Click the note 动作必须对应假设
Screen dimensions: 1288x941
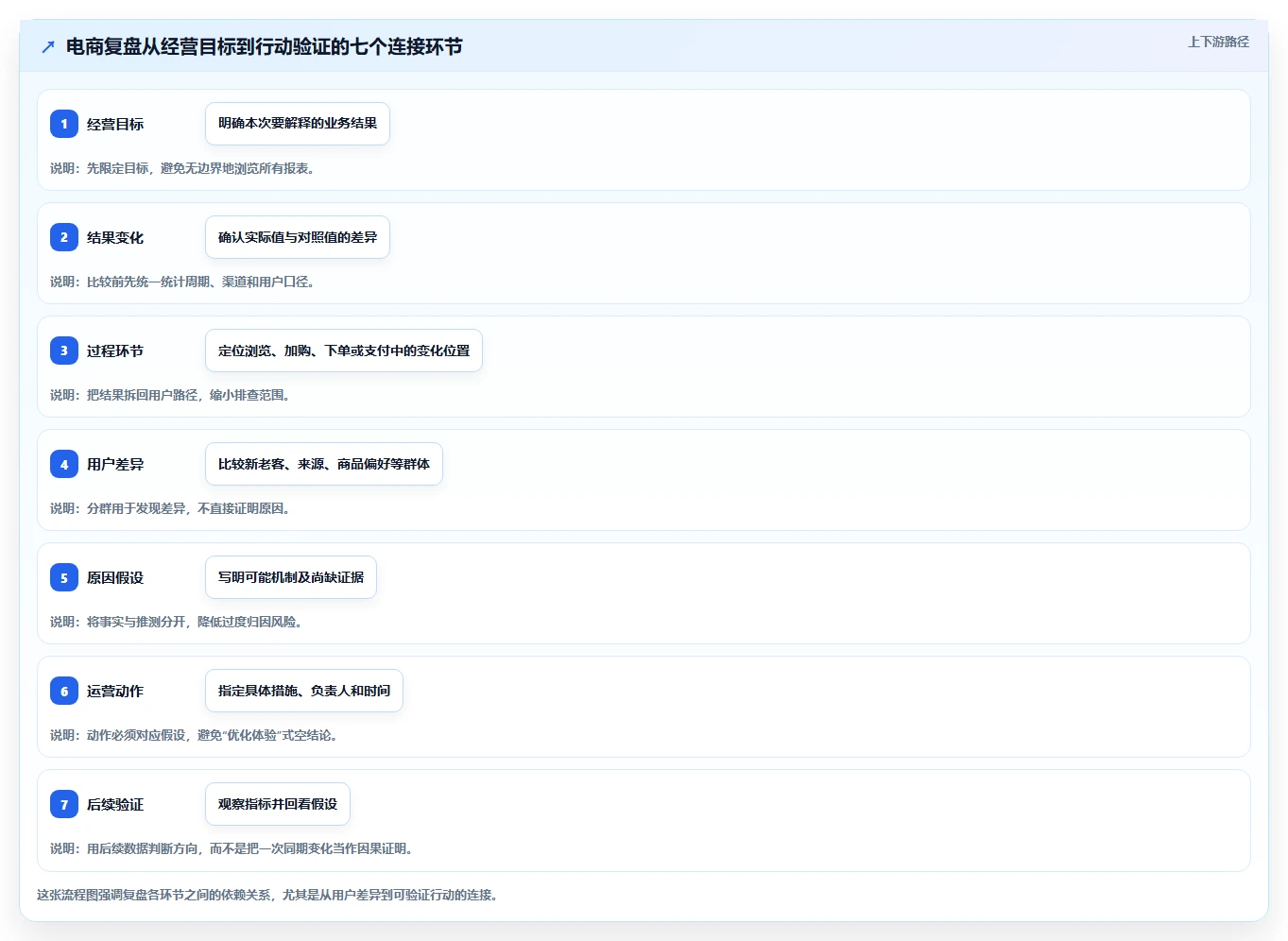(194, 735)
